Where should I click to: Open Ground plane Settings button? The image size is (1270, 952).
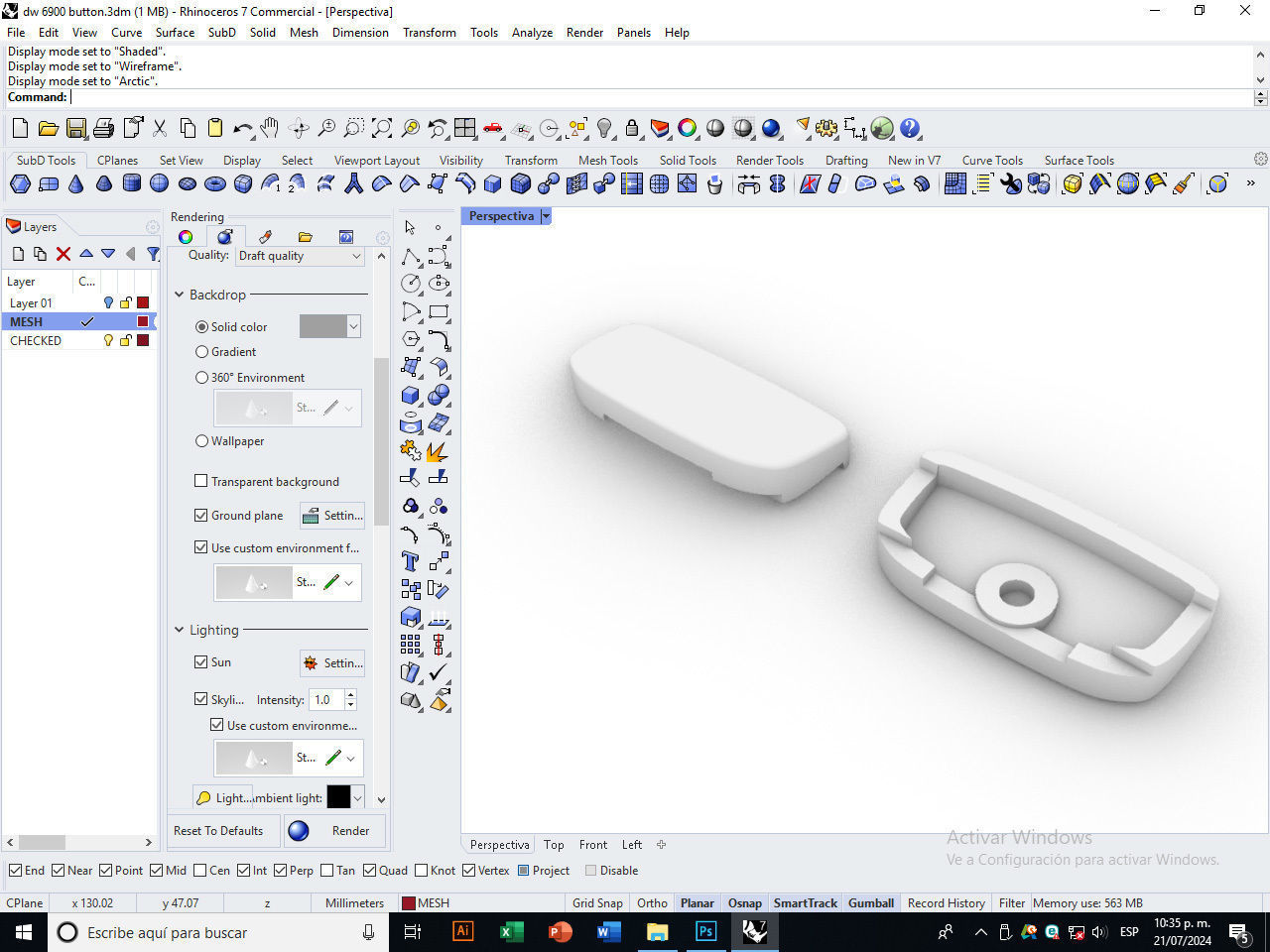[x=332, y=516]
